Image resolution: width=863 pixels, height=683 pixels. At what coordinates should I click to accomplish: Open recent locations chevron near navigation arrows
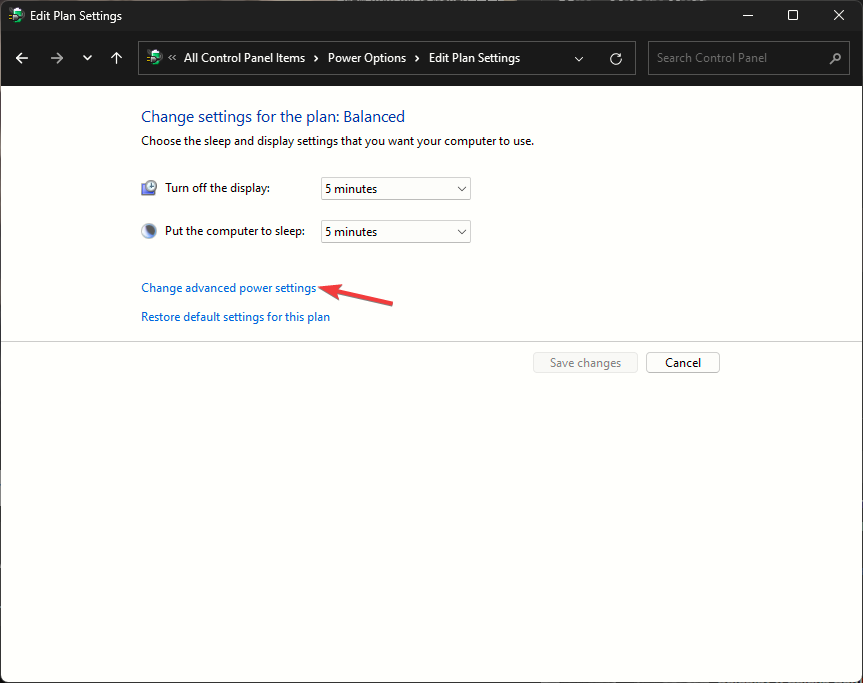point(87,58)
